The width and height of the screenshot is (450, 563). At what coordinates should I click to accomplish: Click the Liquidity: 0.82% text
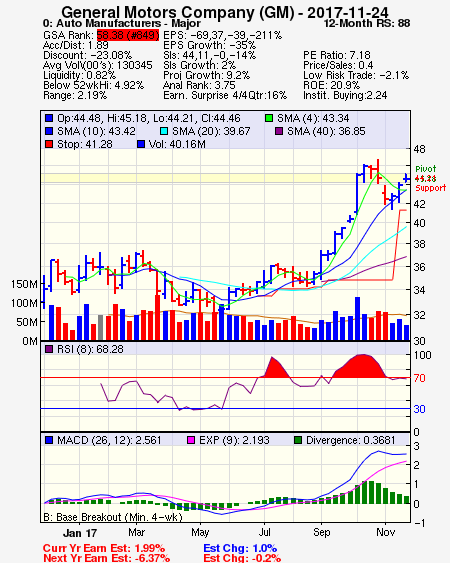79,75
